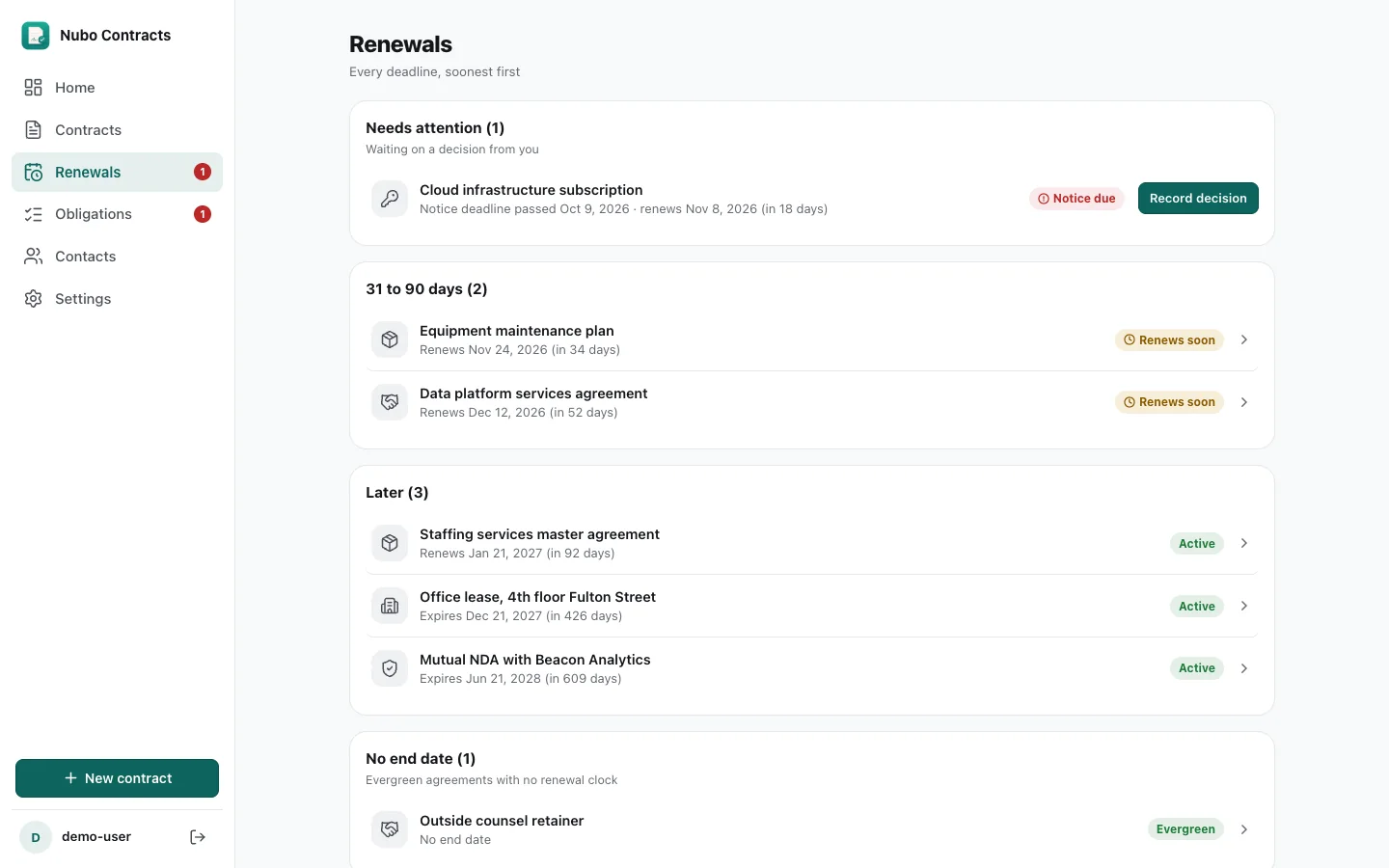This screenshot has width=1389, height=868.
Task: Expand the Equipment maintenance plan row chevron
Action: tap(1244, 339)
